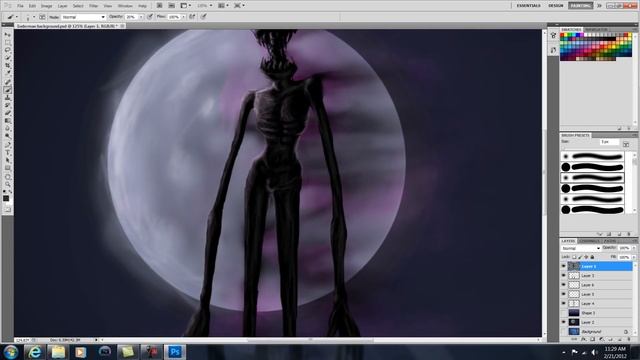Select the Blur tool
The width and height of the screenshot is (640, 360).
tap(7, 129)
